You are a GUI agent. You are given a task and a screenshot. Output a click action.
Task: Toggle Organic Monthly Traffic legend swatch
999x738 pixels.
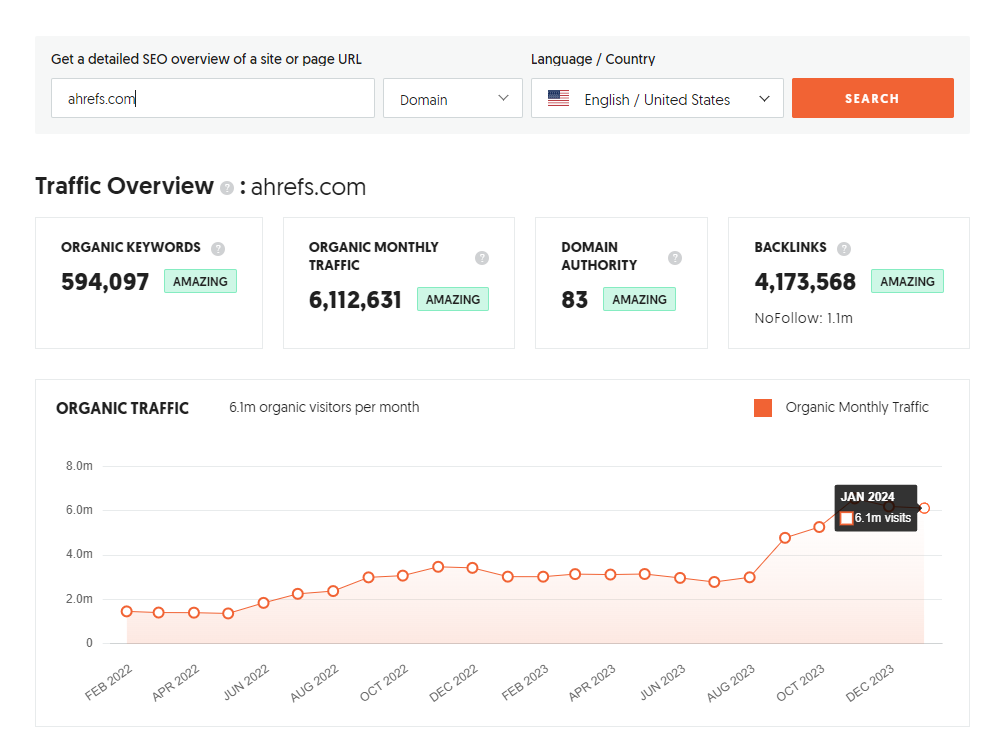763,408
